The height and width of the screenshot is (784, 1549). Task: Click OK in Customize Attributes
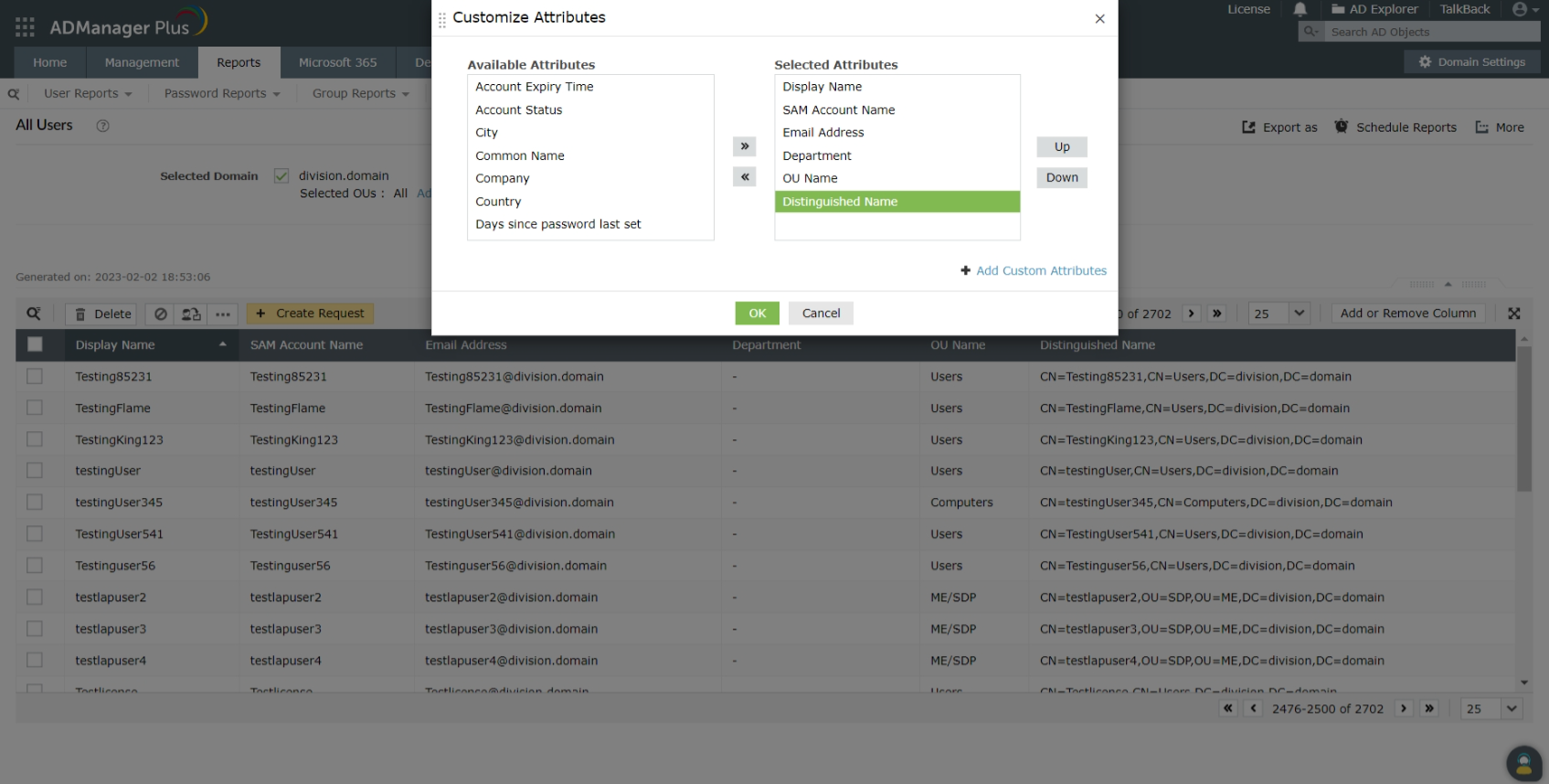point(758,313)
